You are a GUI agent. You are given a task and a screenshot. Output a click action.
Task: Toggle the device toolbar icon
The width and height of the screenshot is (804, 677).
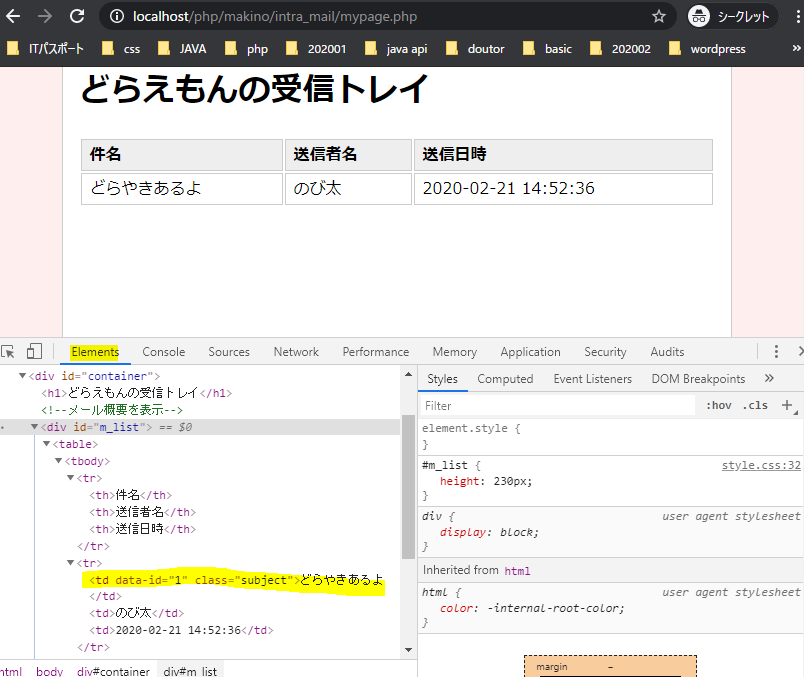pyautogui.click(x=34, y=351)
